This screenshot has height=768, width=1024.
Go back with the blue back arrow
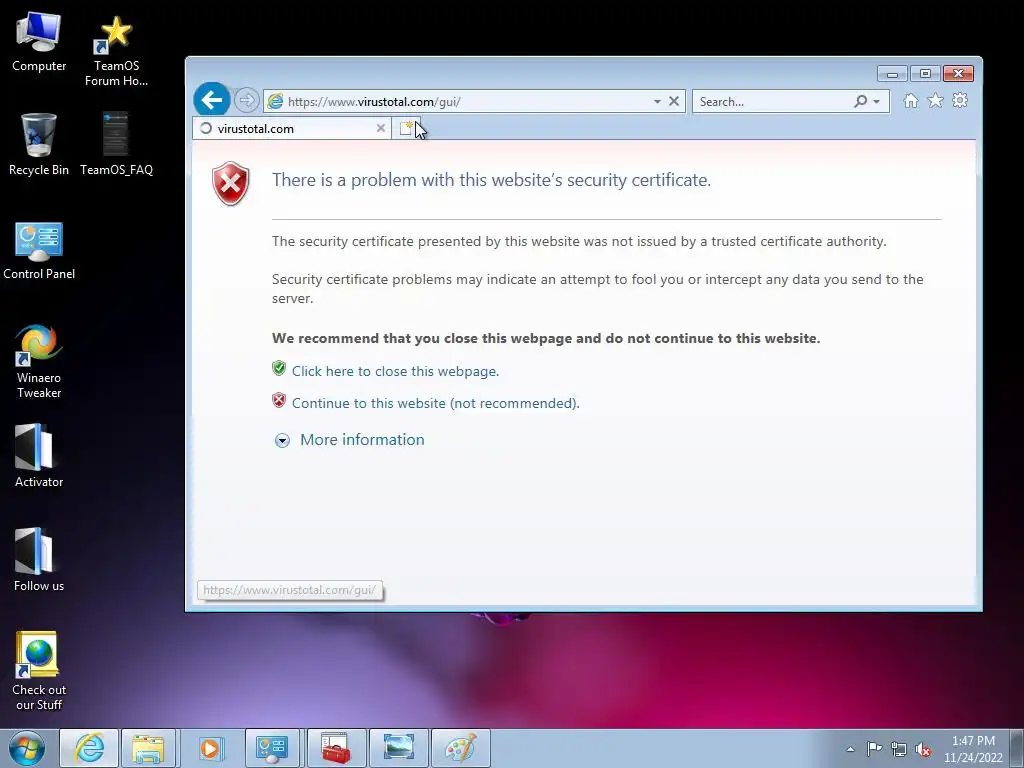click(212, 100)
